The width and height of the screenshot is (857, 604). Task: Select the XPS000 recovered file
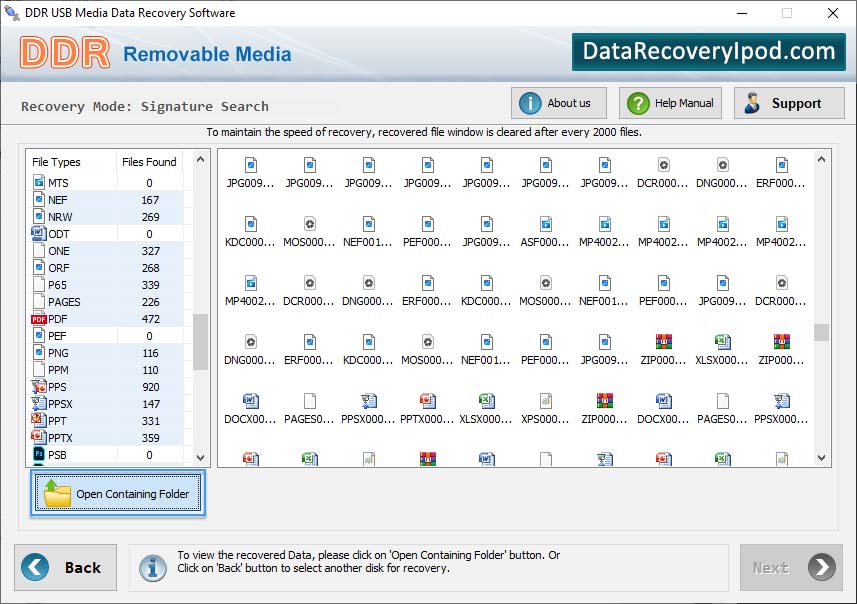[x=545, y=409]
